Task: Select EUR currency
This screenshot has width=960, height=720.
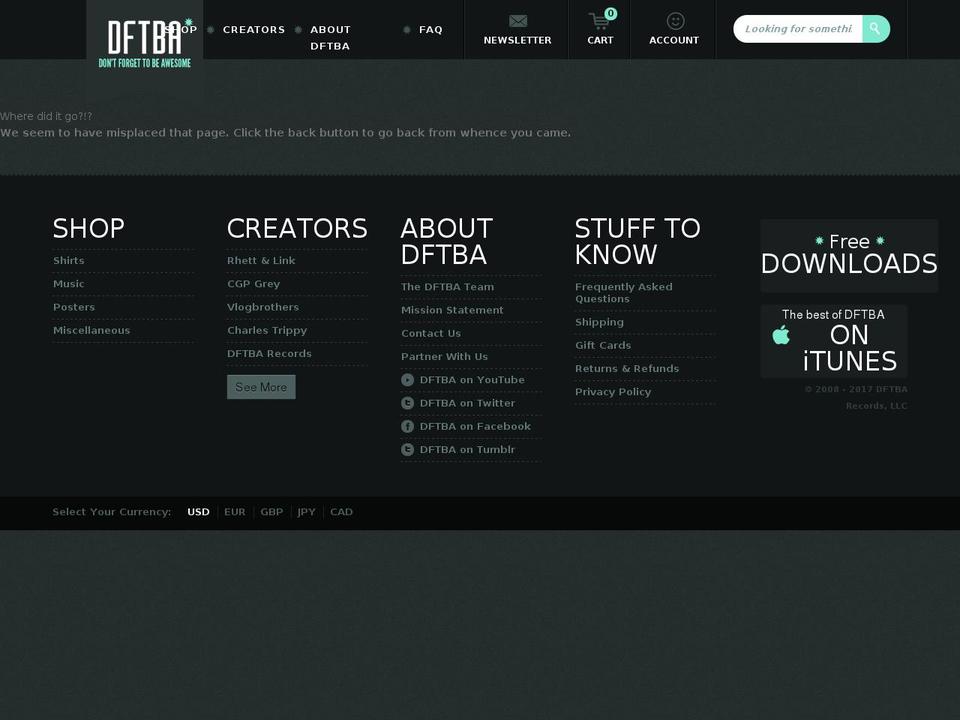Action: coord(234,512)
